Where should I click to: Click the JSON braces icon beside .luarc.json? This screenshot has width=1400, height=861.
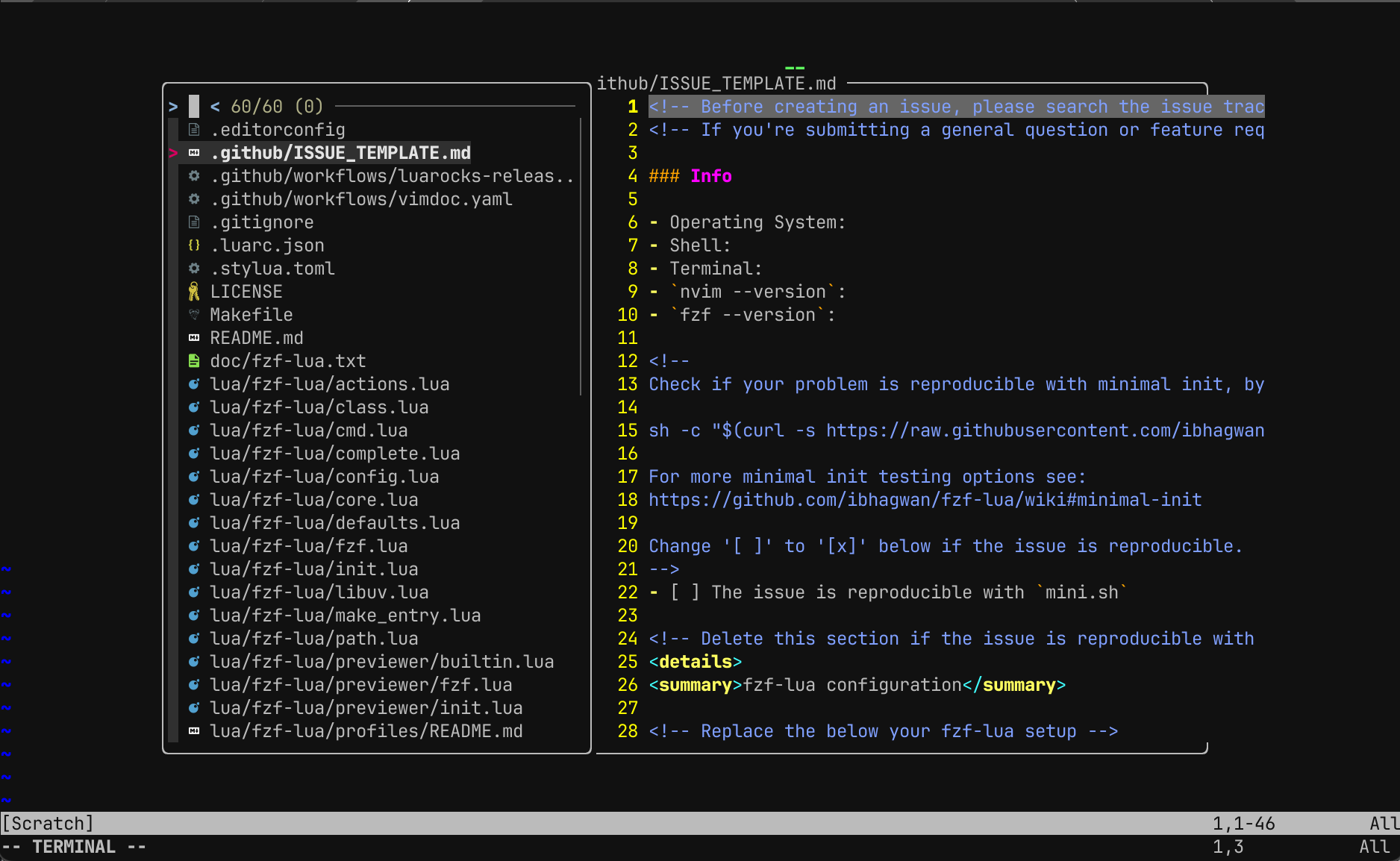tap(194, 245)
